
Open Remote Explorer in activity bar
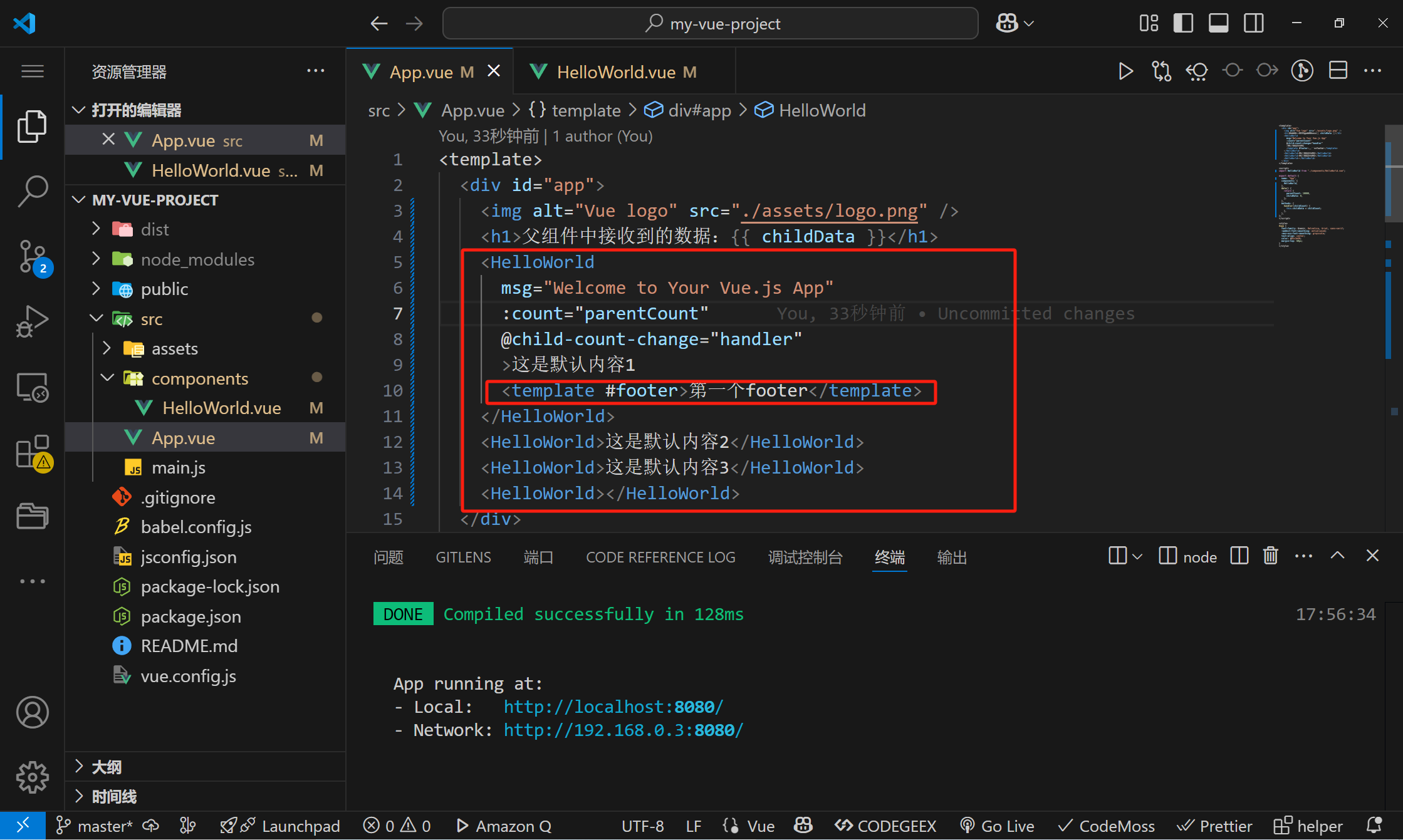[32, 388]
